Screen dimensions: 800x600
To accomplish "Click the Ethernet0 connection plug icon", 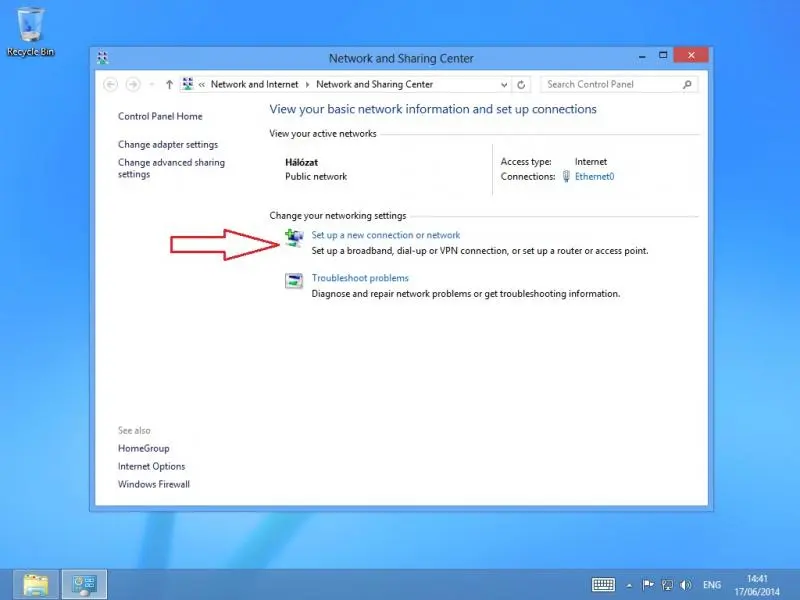I will [x=566, y=176].
